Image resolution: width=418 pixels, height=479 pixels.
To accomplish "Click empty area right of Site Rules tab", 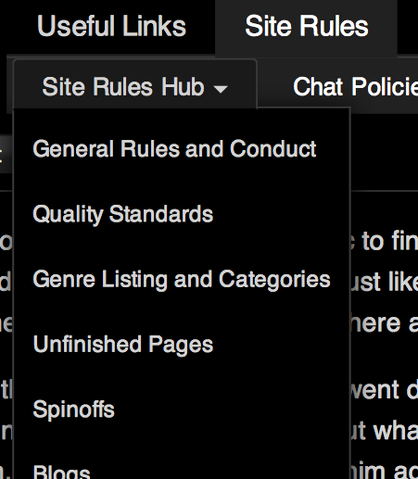I will coord(408,27).
